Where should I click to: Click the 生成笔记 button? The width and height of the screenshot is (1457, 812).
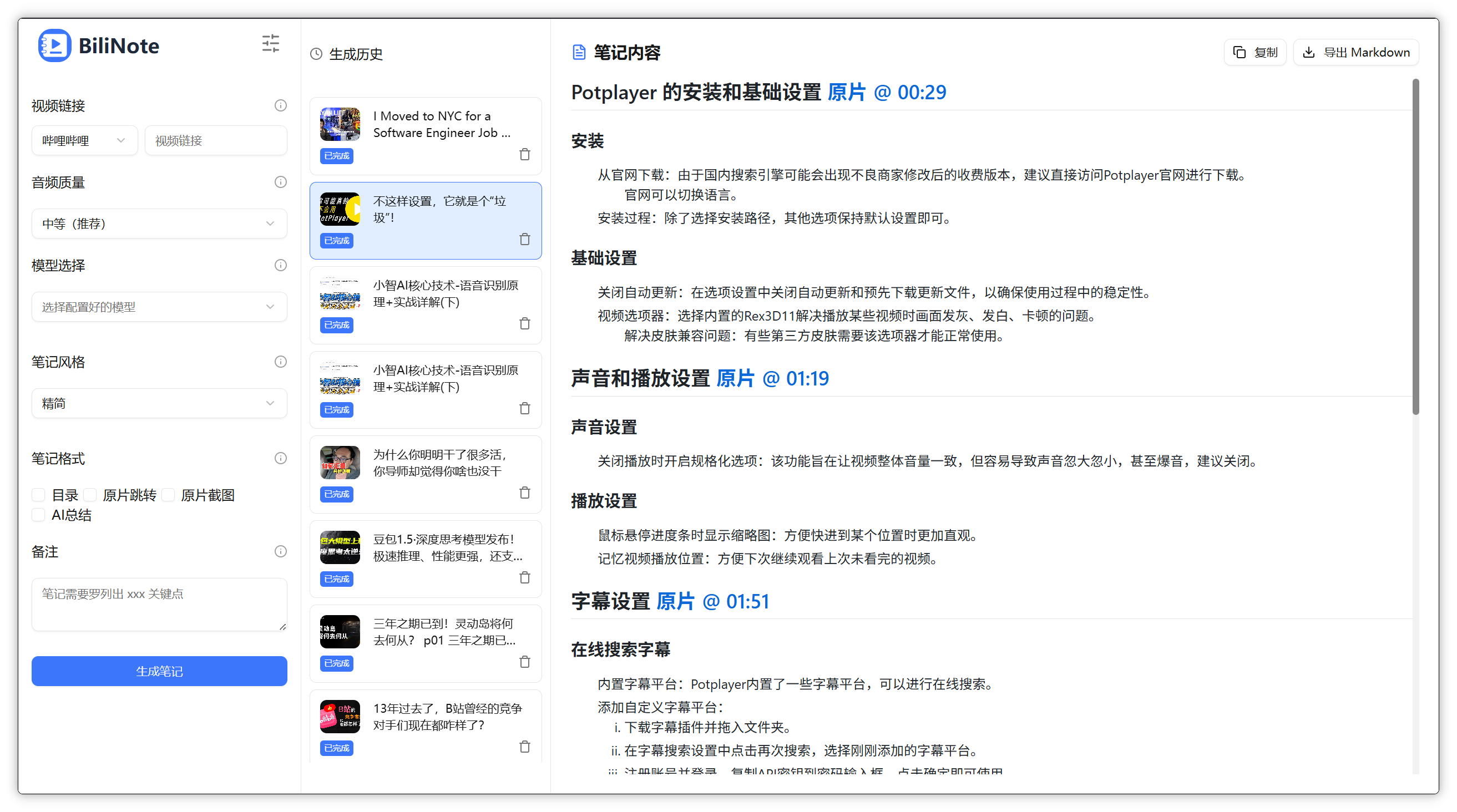point(159,671)
